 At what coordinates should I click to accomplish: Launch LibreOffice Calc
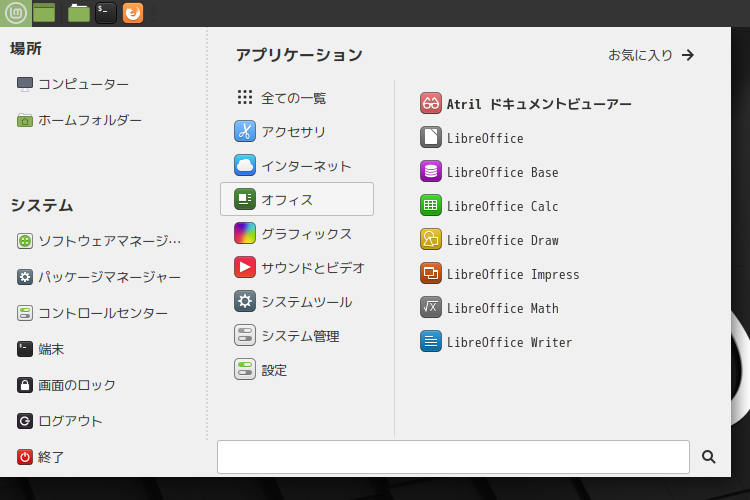[x=489, y=206]
